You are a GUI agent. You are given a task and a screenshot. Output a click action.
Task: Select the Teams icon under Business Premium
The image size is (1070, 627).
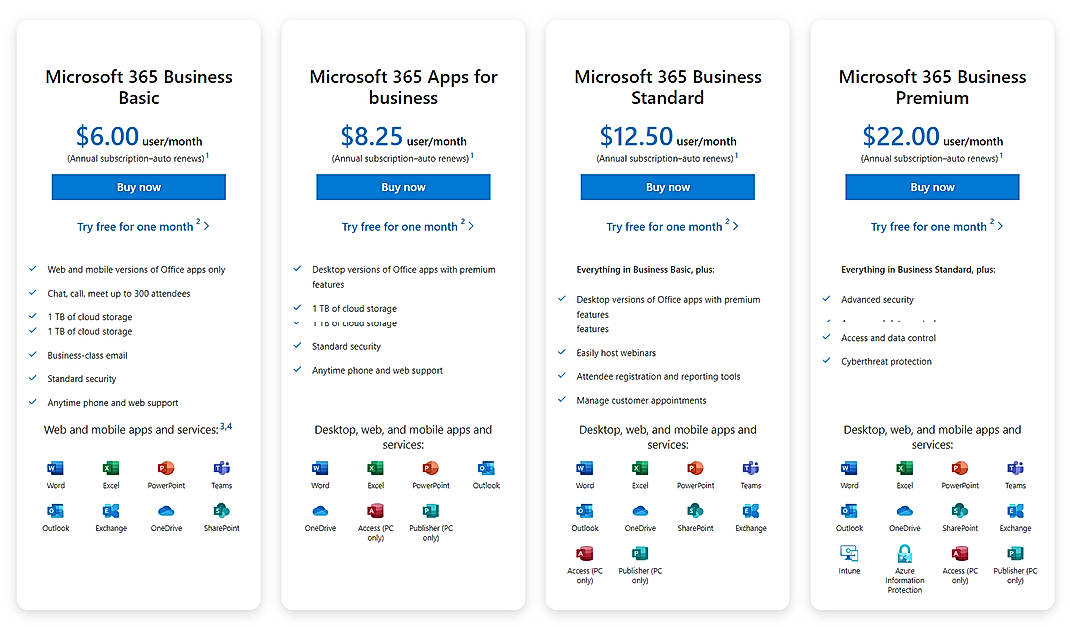1015,469
